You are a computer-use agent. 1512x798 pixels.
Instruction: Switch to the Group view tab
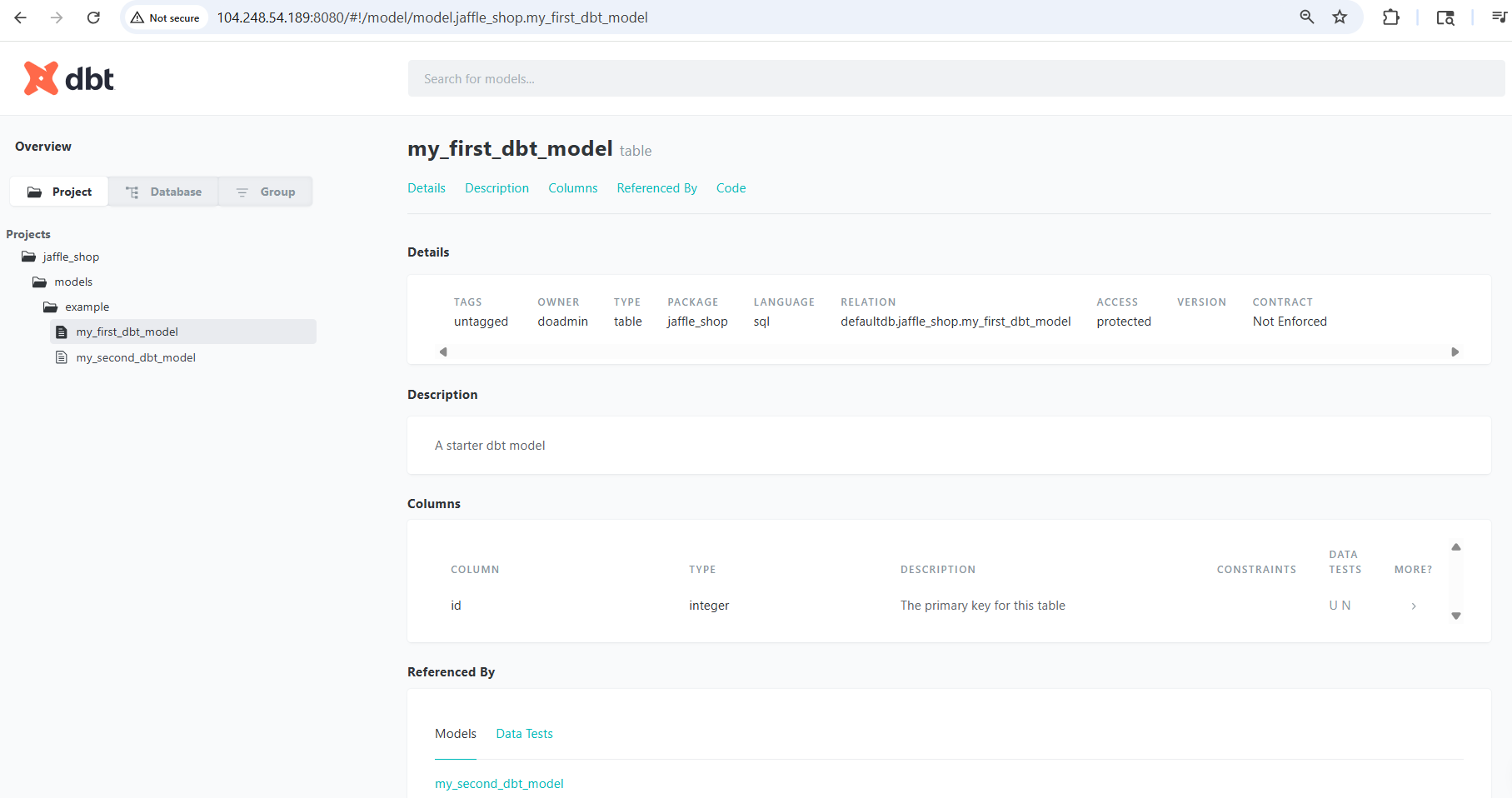pyautogui.click(x=266, y=192)
